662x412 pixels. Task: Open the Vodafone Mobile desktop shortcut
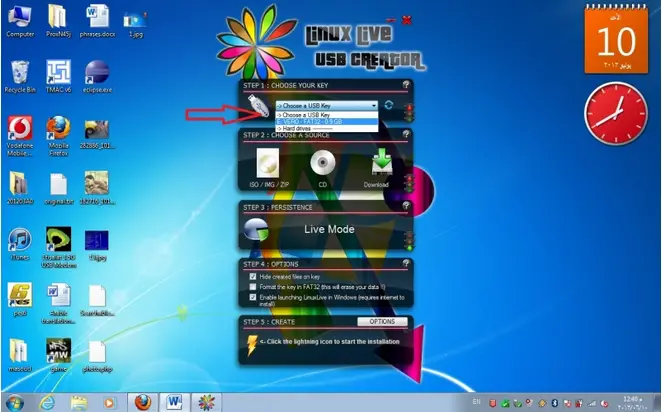click(20, 136)
